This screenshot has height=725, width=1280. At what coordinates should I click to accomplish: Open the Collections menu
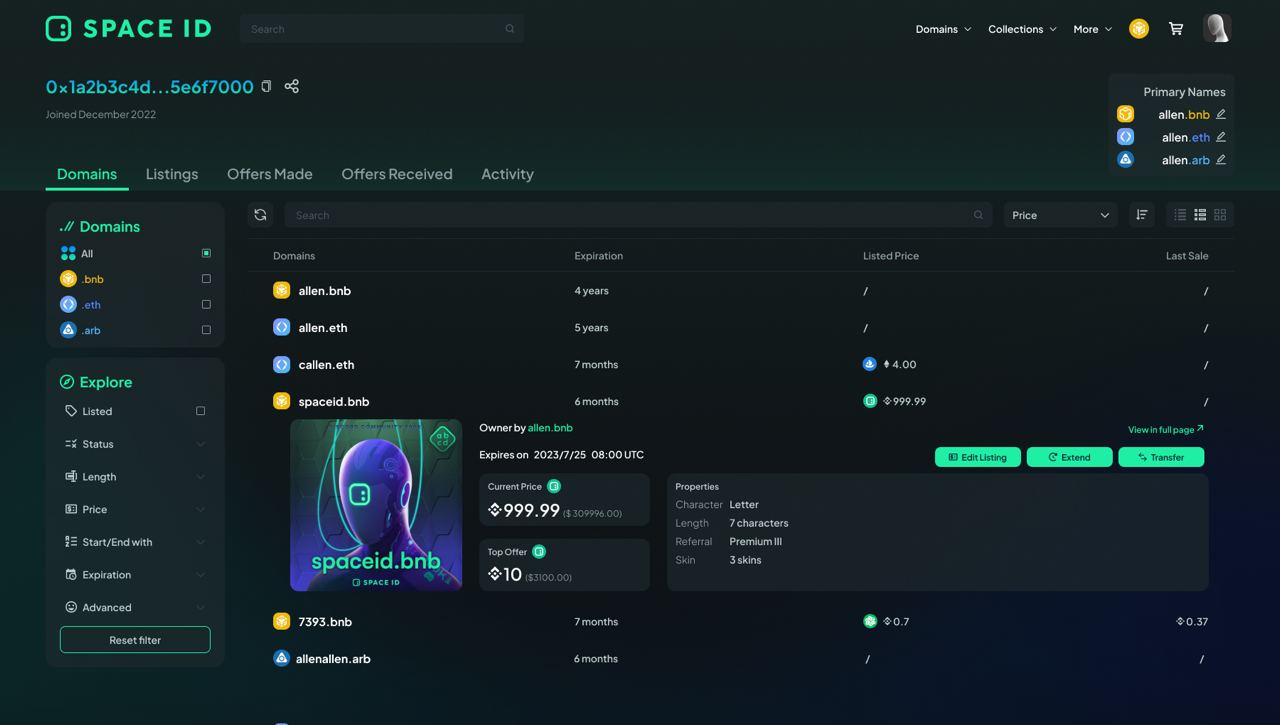pyautogui.click(x=1021, y=28)
